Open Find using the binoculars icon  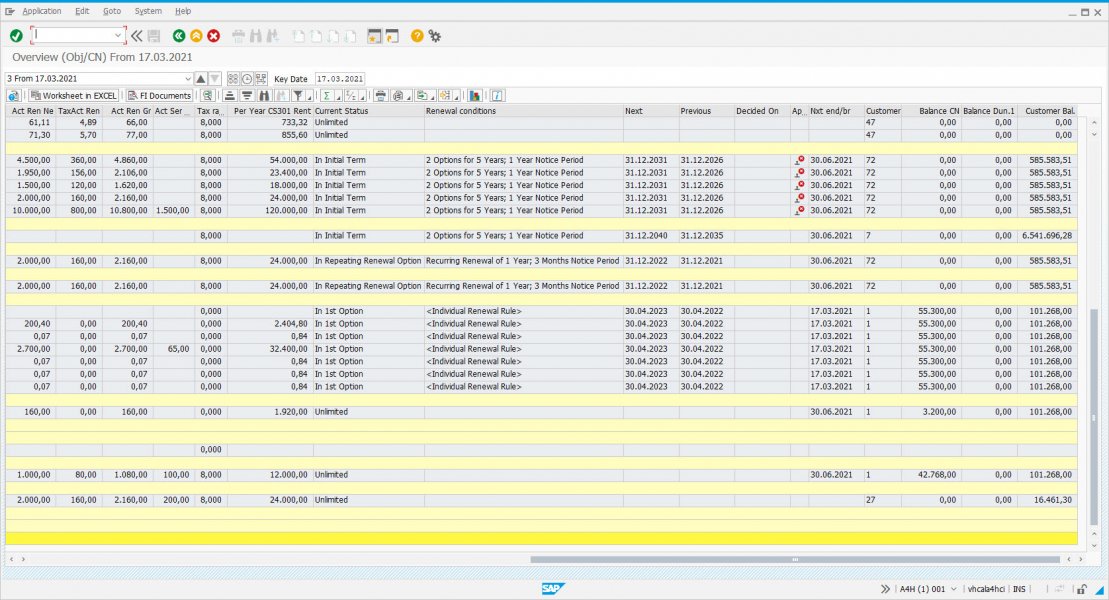[x=265, y=95]
